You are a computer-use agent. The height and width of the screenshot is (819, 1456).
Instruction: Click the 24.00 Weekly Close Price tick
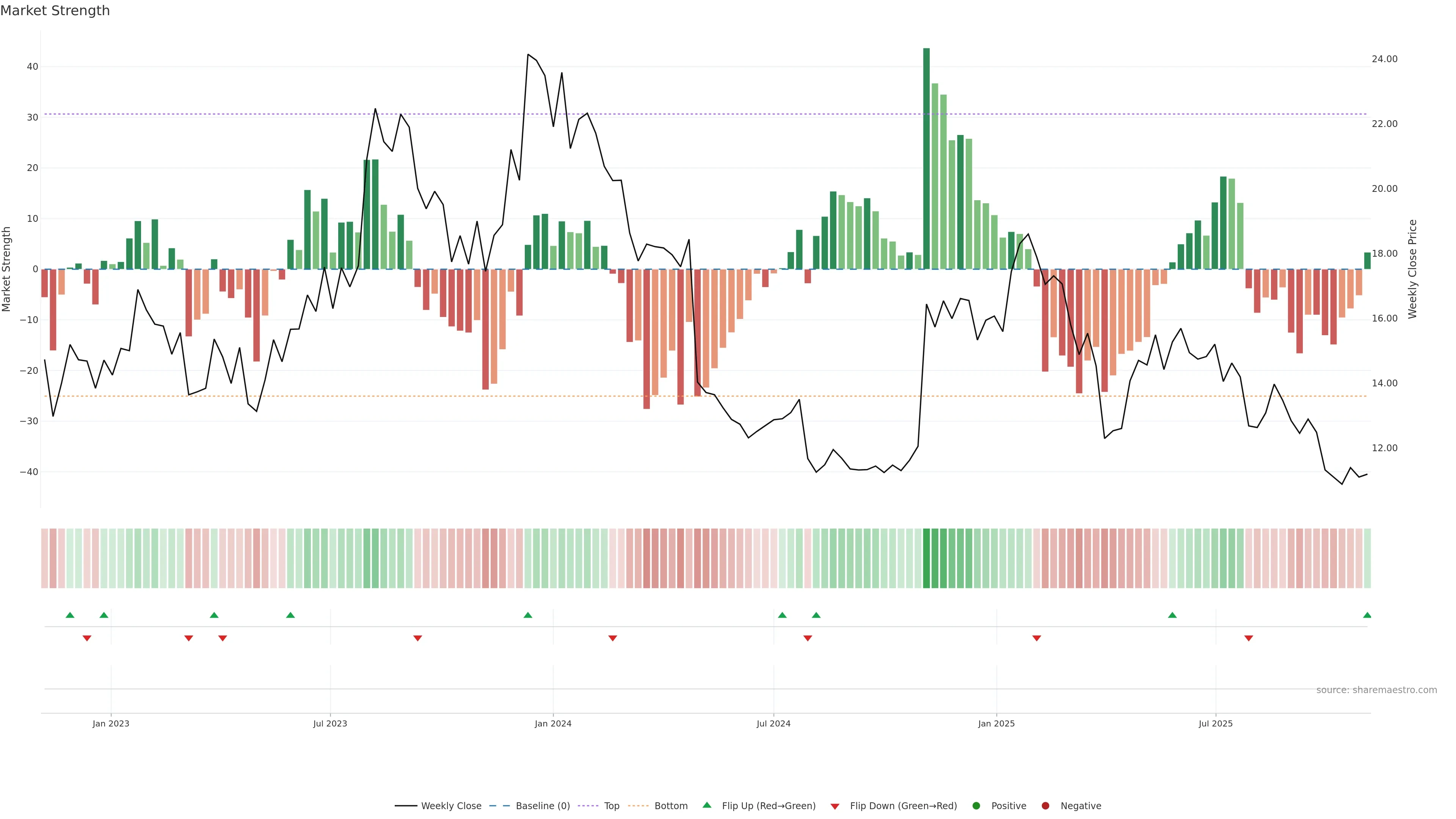(x=1384, y=59)
